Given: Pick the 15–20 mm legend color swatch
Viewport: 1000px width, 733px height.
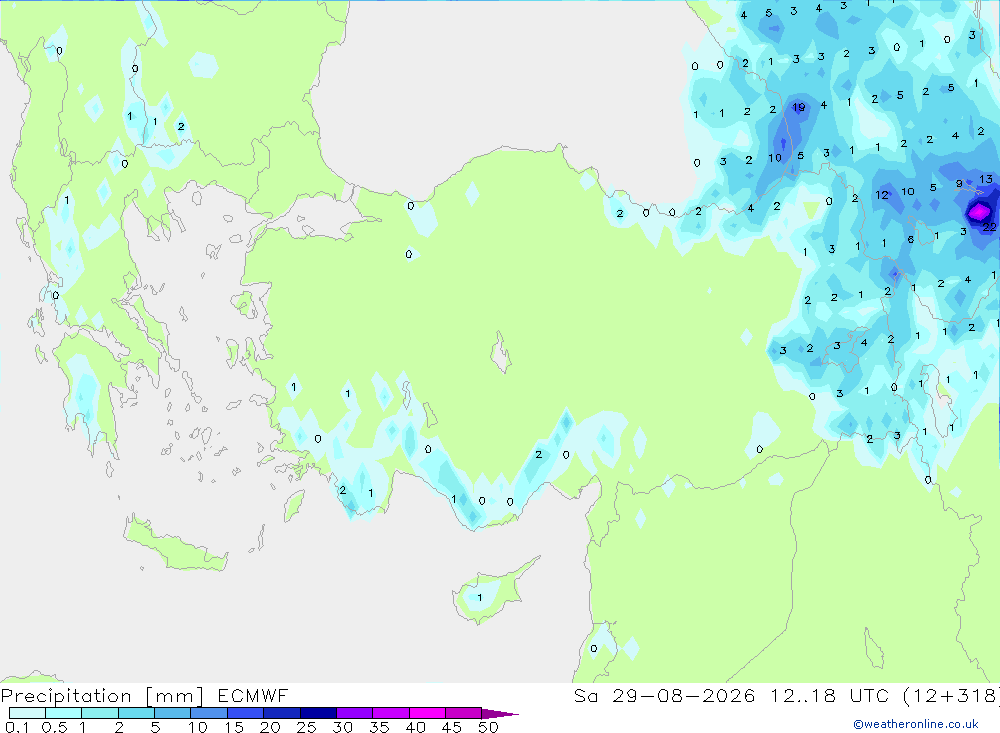Looking at the screenshot, I should (x=246, y=713).
